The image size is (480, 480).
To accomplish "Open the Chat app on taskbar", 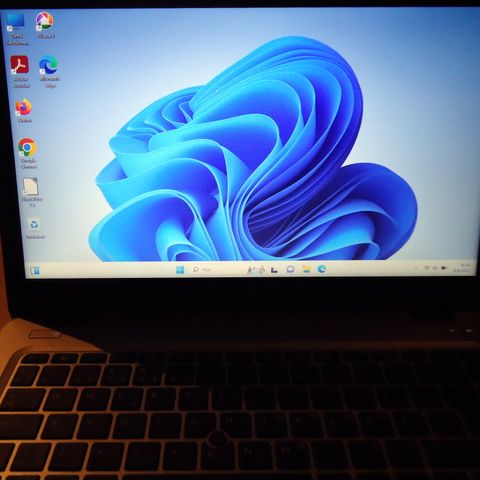I will click(x=291, y=269).
